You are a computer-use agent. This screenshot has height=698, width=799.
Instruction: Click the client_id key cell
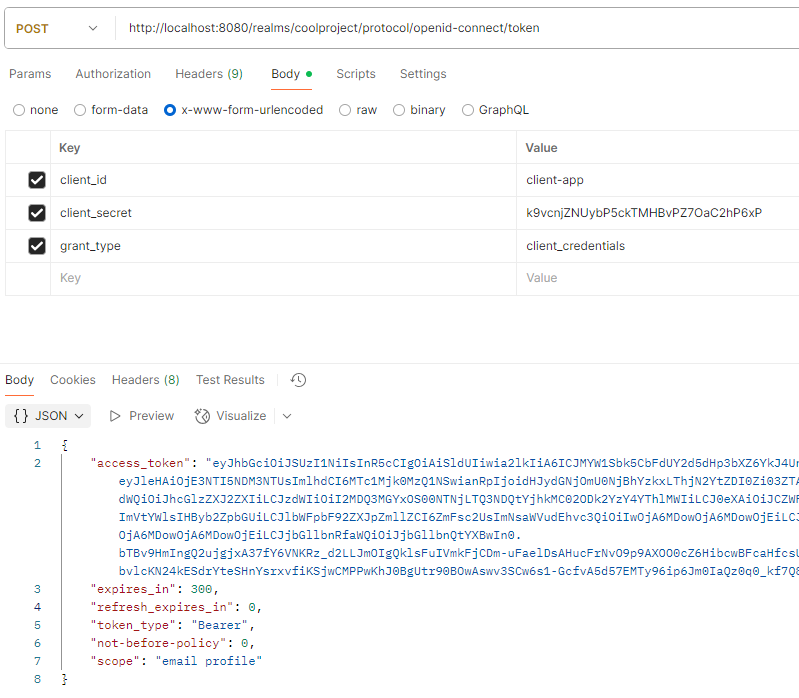pyautogui.click(x=283, y=180)
